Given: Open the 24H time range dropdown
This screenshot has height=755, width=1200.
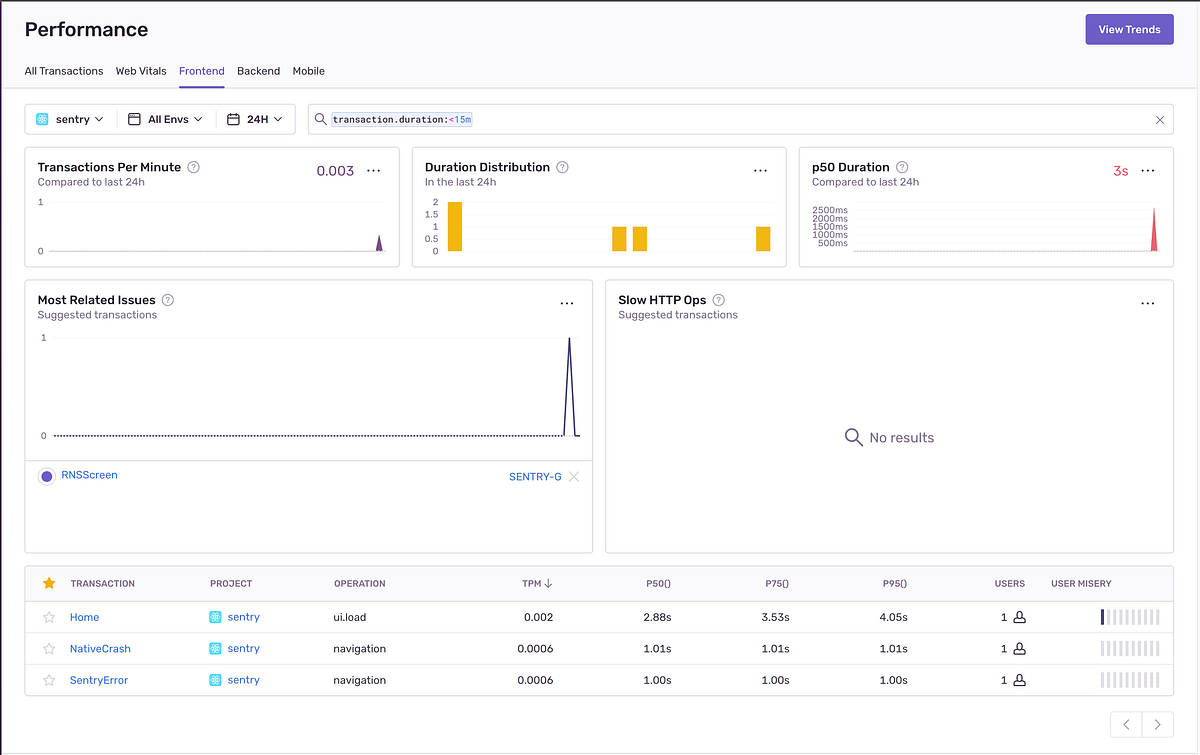Looking at the screenshot, I should (255, 119).
